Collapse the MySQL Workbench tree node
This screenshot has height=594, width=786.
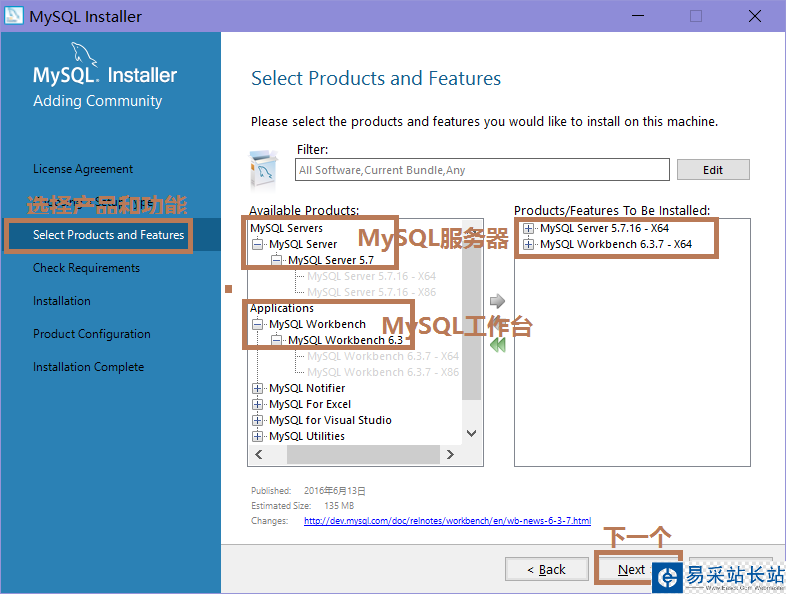point(257,324)
